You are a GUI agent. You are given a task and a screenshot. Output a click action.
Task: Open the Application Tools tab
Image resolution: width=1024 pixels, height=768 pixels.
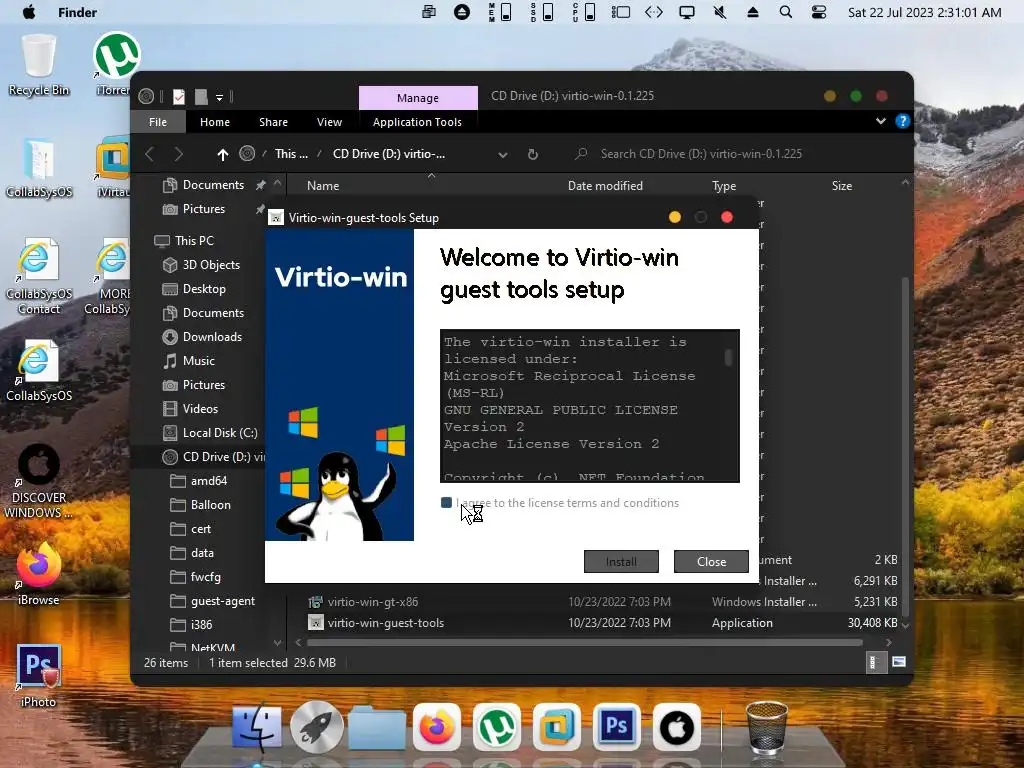417,122
